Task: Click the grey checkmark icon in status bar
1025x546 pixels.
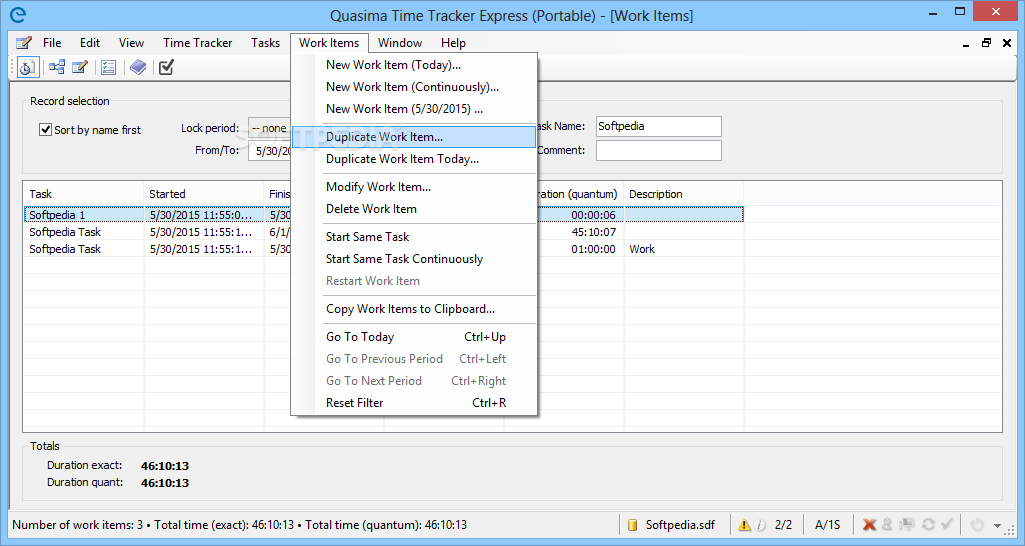Action: 947,524
